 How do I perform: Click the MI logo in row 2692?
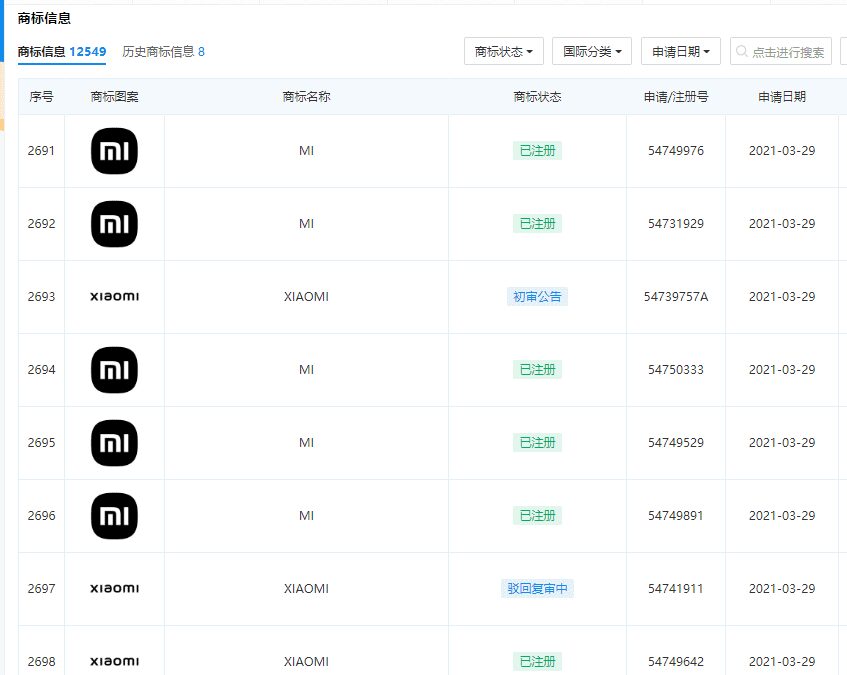pyautogui.click(x=114, y=224)
